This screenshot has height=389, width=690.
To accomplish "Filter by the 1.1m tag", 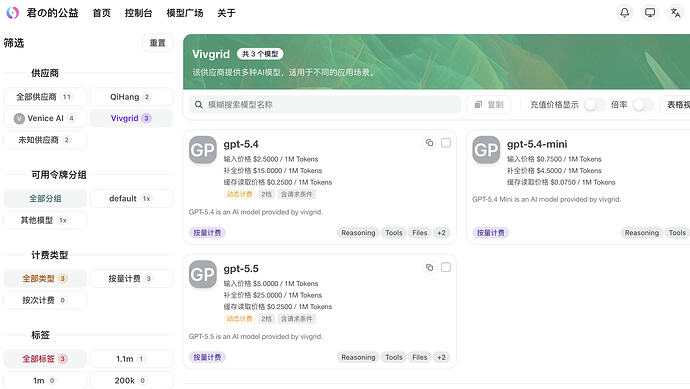I will 131,359.
